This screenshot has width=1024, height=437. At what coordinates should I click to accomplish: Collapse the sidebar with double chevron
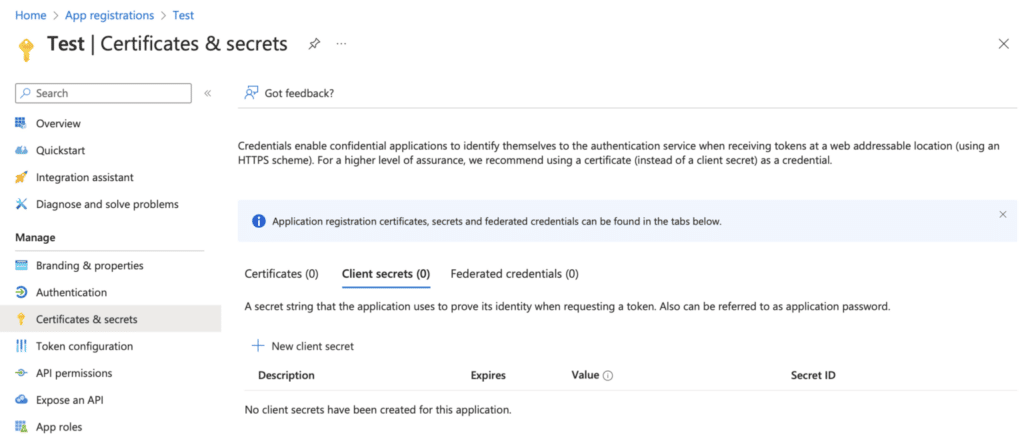(x=208, y=93)
